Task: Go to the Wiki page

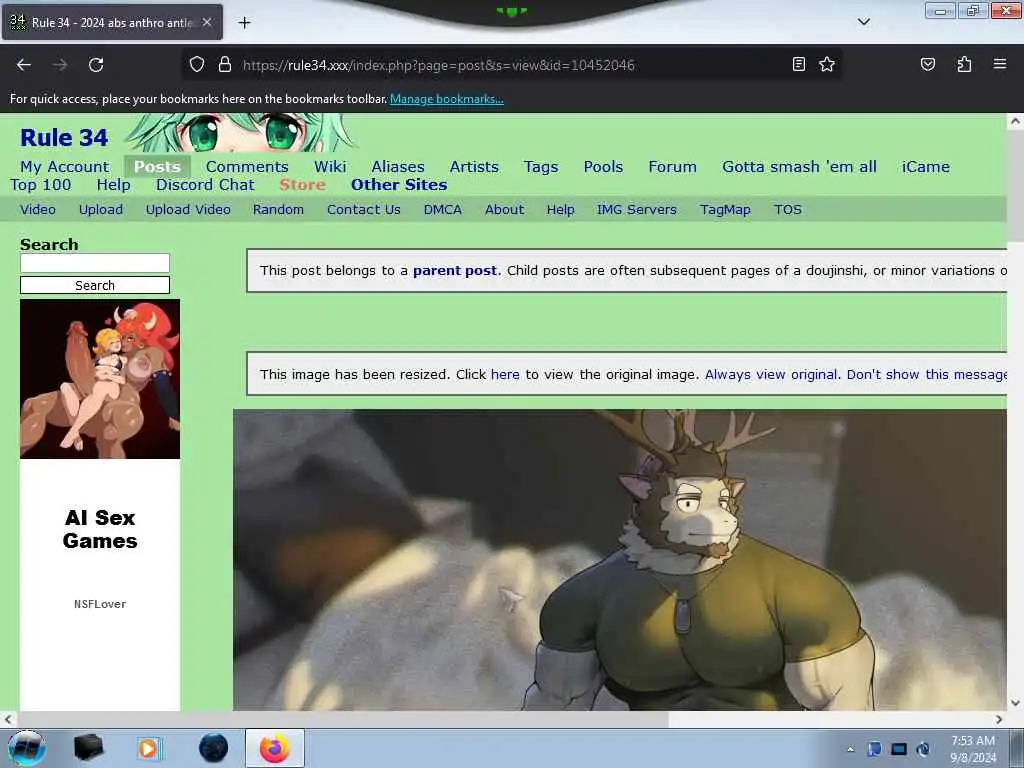Action: (x=330, y=167)
